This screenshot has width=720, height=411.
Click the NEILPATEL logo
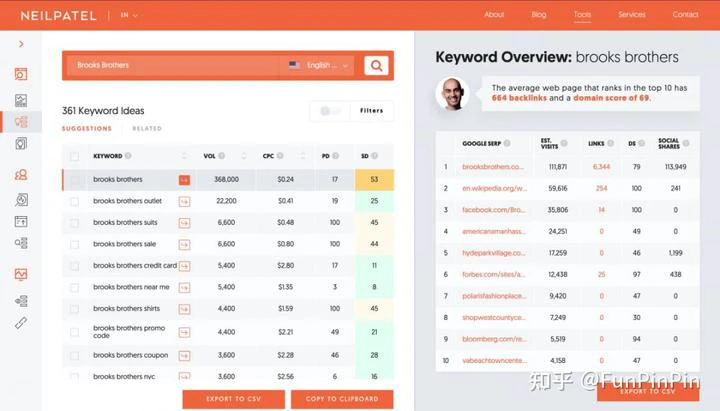pyautogui.click(x=58, y=16)
